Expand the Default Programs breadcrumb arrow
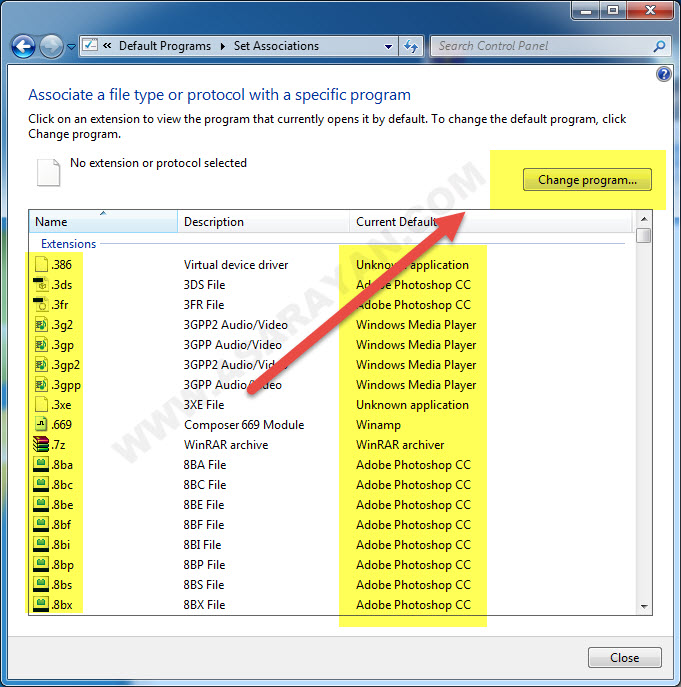681x687 pixels. pyautogui.click(x=223, y=46)
